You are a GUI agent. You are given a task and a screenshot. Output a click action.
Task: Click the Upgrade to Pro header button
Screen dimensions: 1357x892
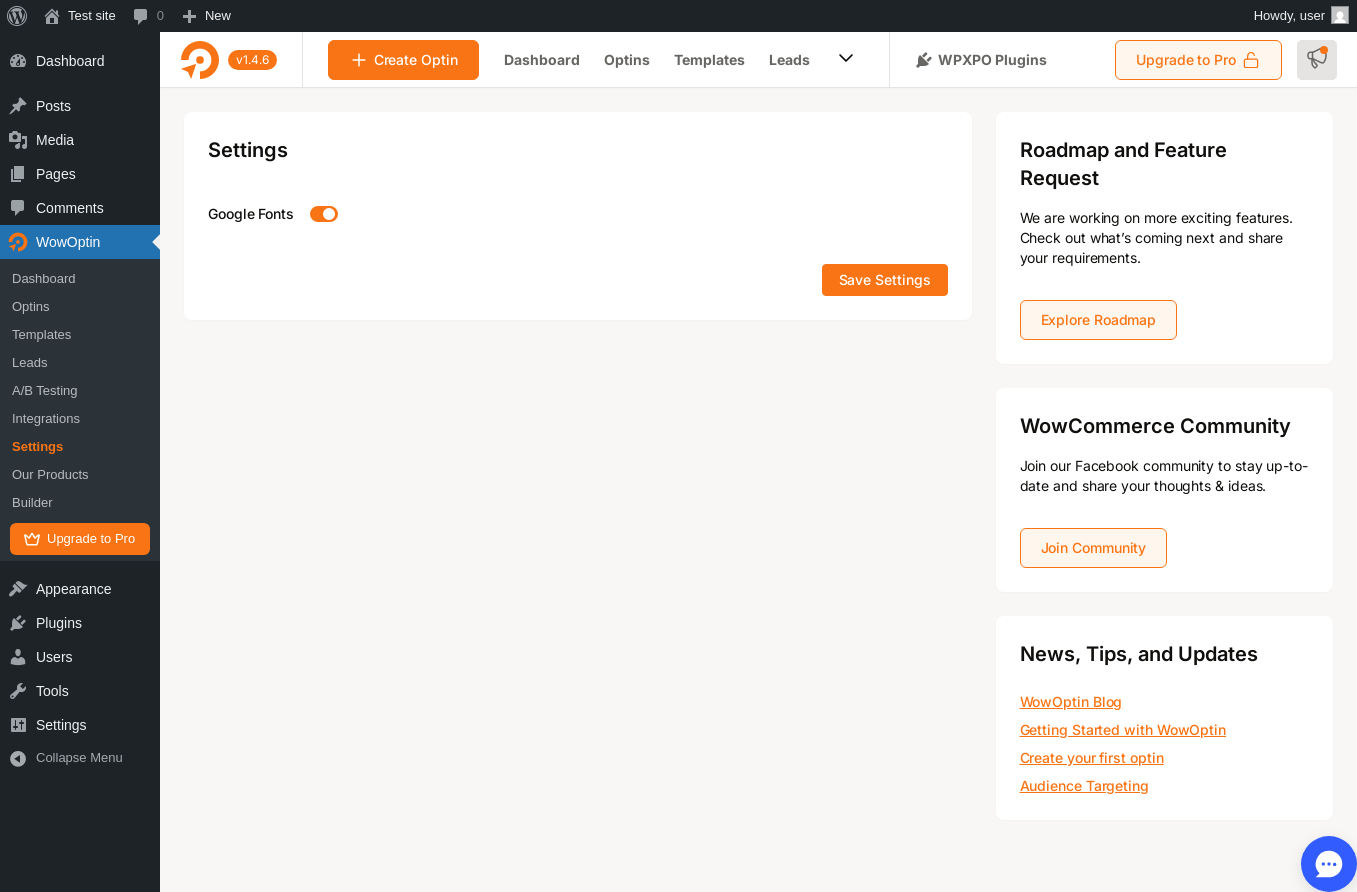pyautogui.click(x=1198, y=60)
